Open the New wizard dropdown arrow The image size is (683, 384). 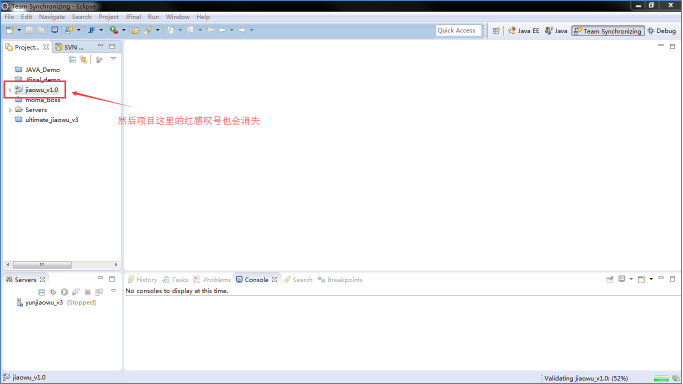19,30
